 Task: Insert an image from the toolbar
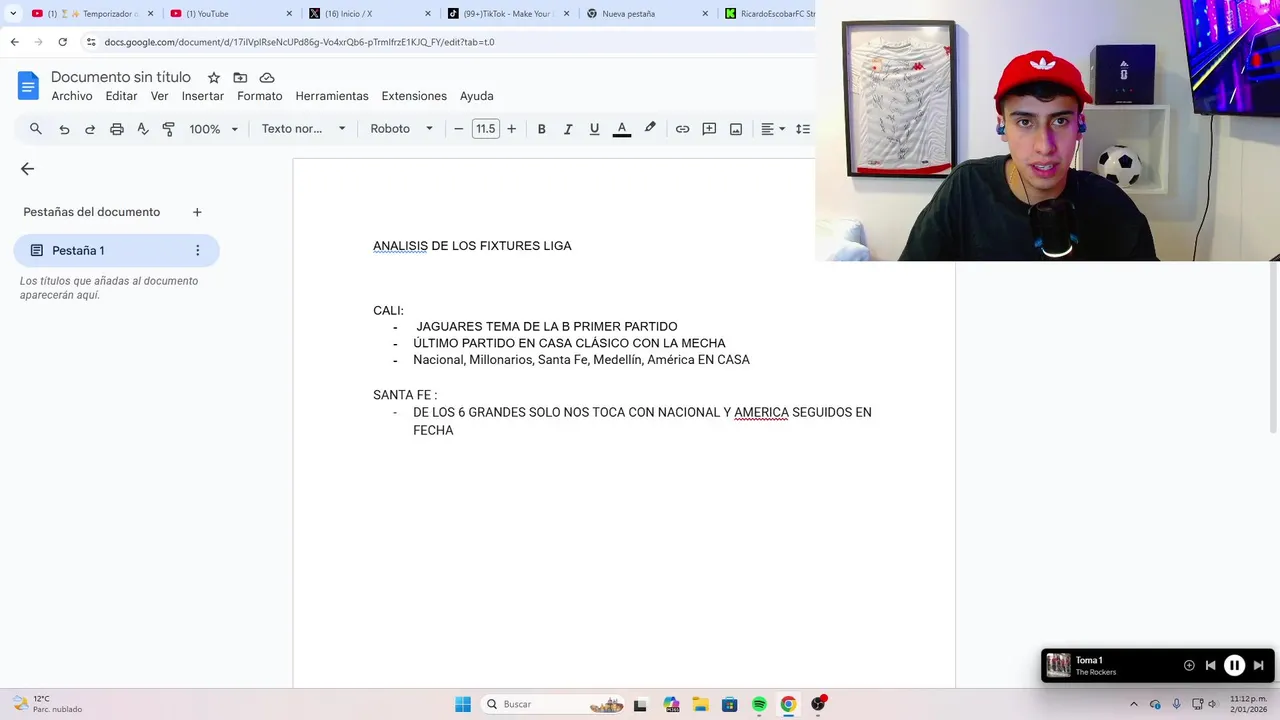(736, 129)
